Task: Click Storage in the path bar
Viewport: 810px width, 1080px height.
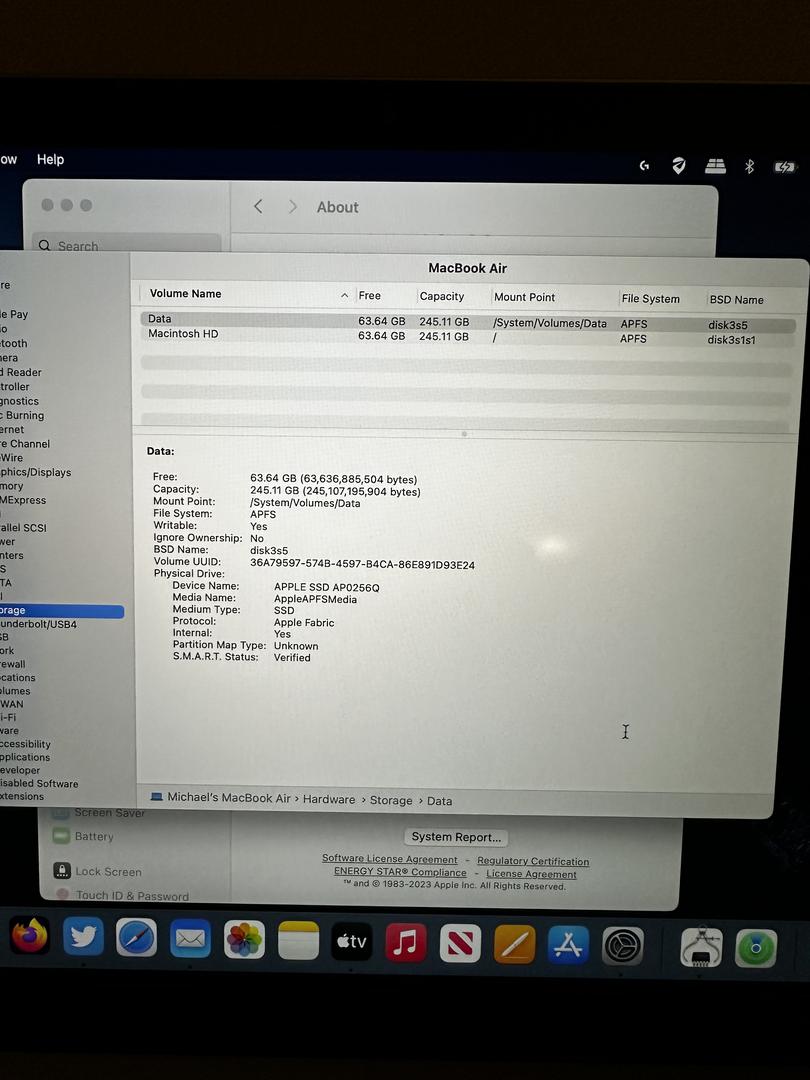Action: point(391,800)
